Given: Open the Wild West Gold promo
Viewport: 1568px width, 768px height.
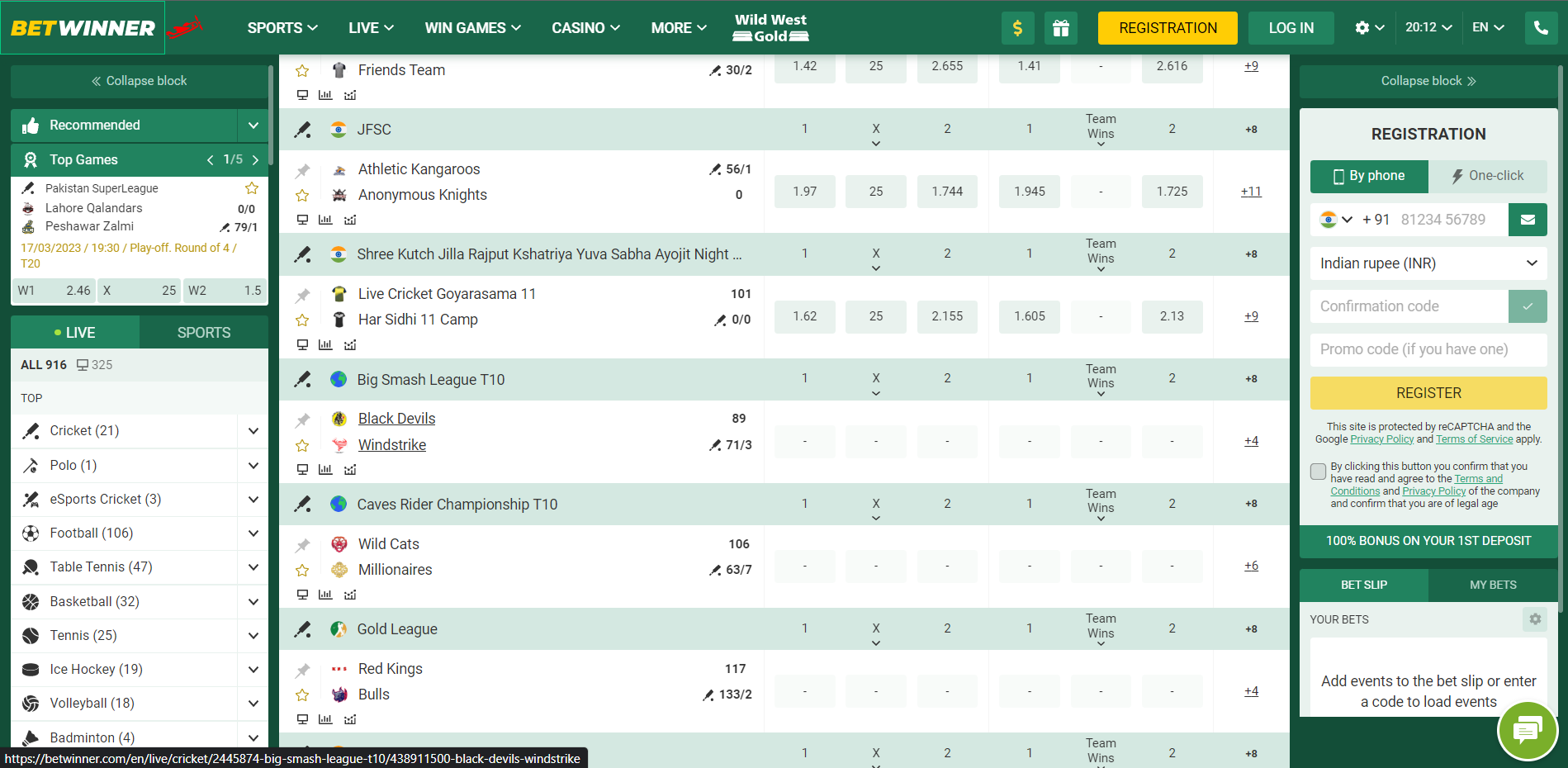Looking at the screenshot, I should click(x=770, y=28).
